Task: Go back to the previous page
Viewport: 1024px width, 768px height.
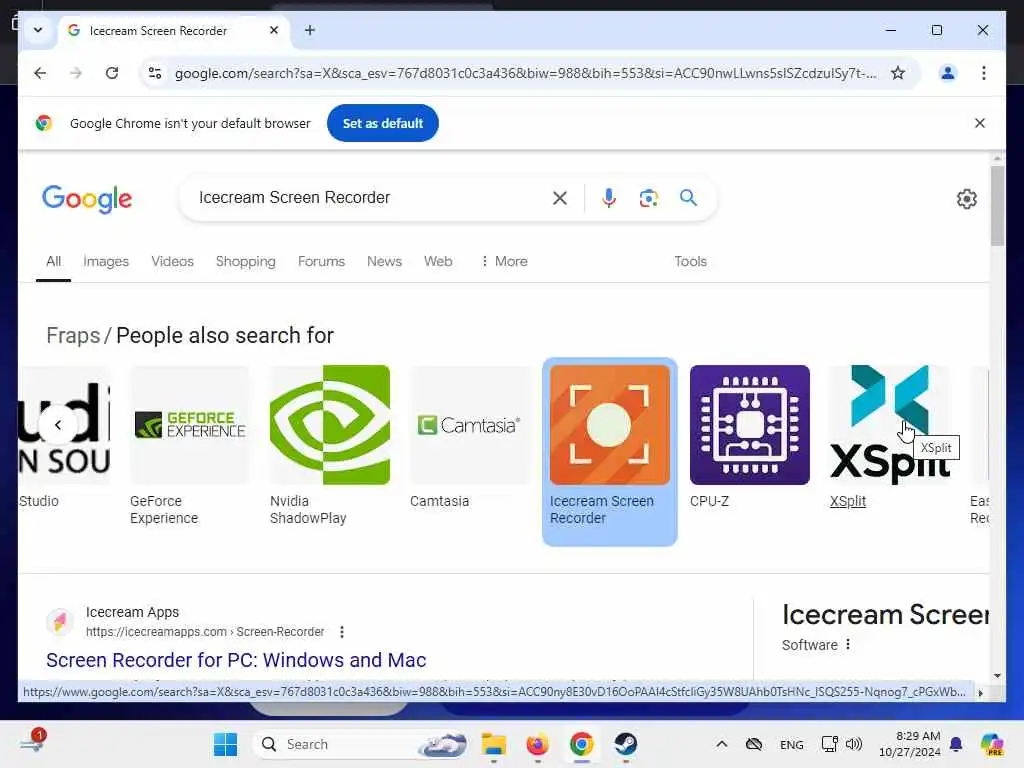Action: 40,73
